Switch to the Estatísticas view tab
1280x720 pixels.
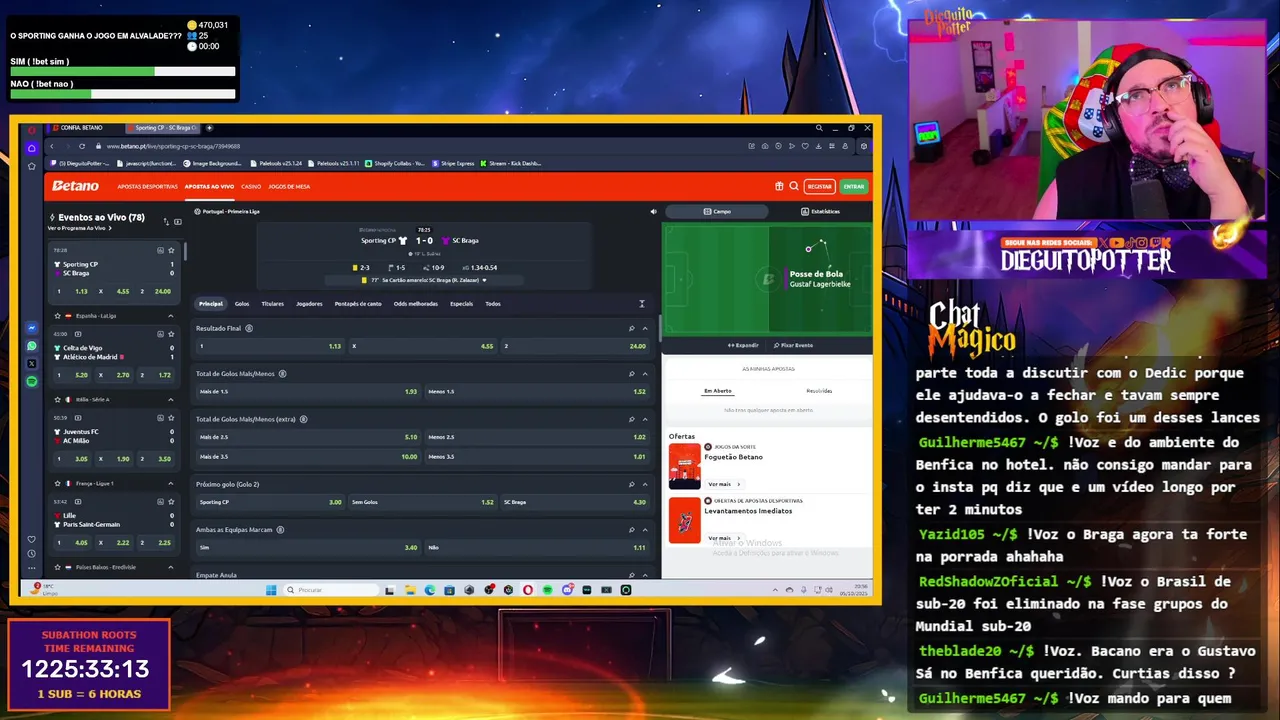(x=820, y=212)
